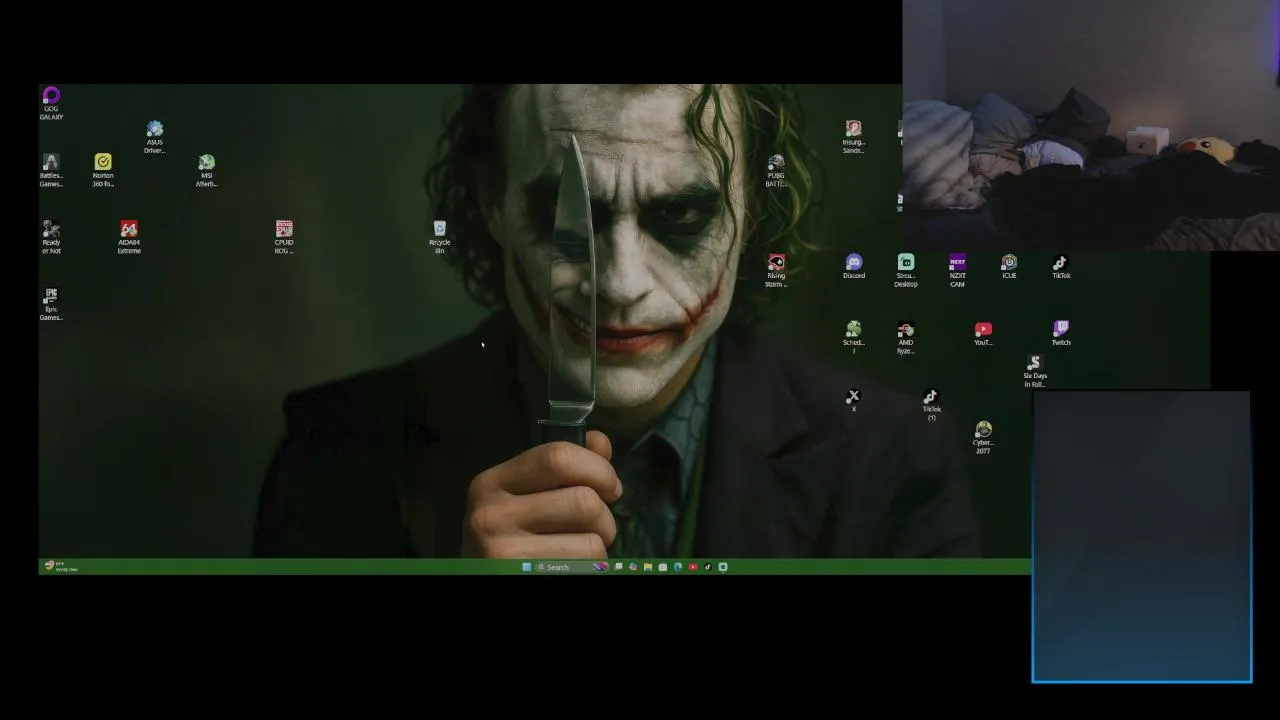
Task: Launch the MSI Afterburner shortcut
Action: coord(206,170)
